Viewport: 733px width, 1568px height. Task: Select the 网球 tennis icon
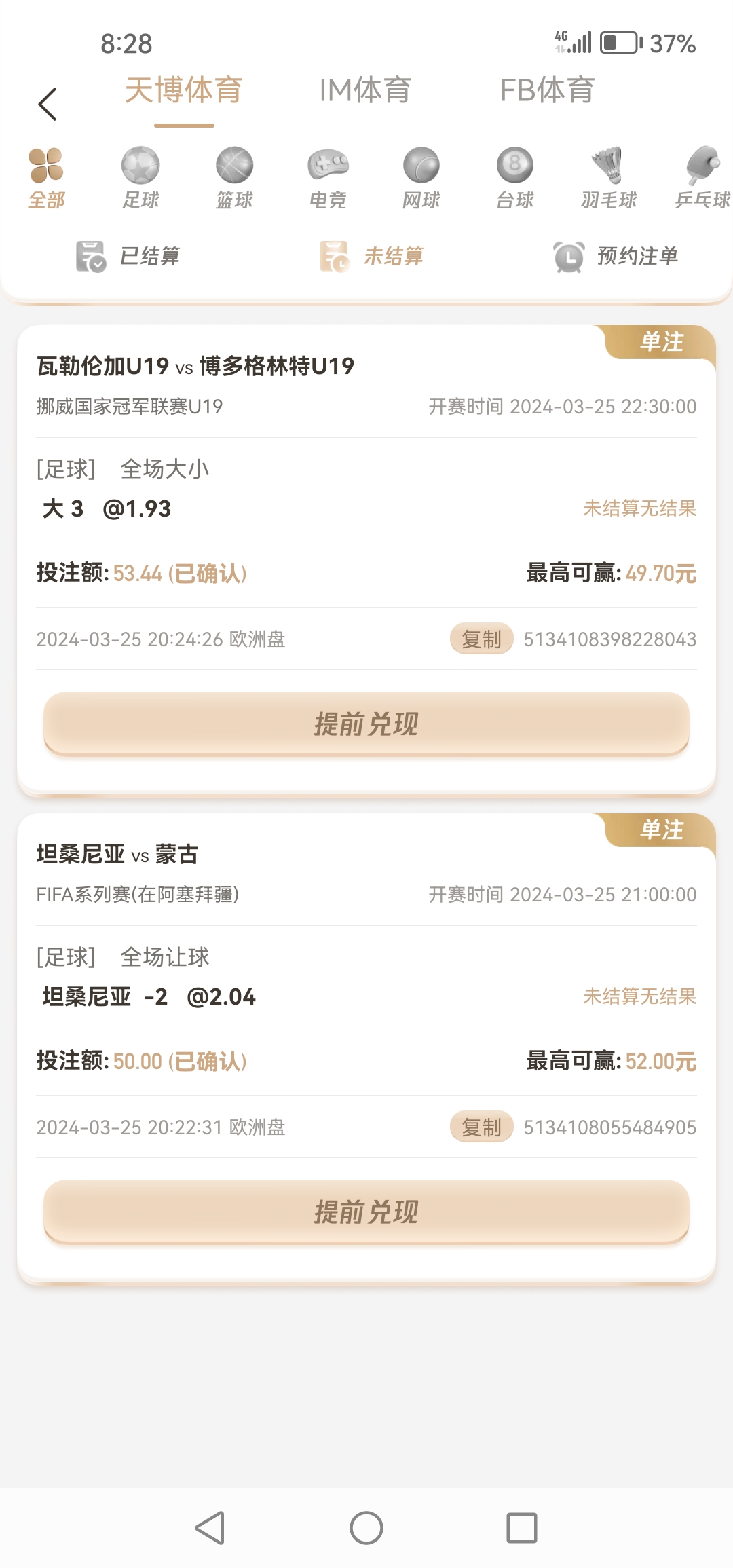(421, 166)
